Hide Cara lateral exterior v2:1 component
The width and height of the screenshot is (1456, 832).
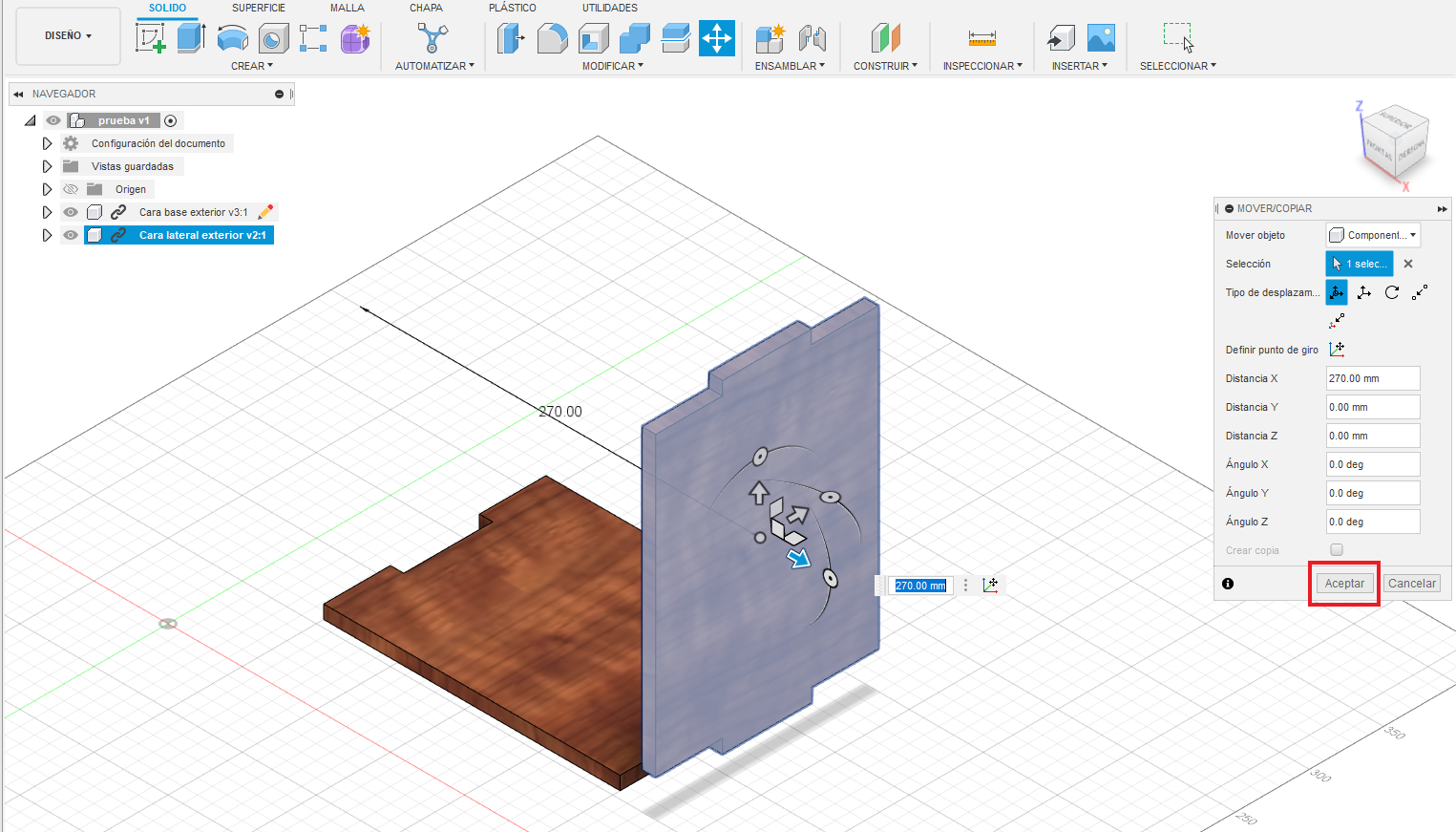coord(71,235)
